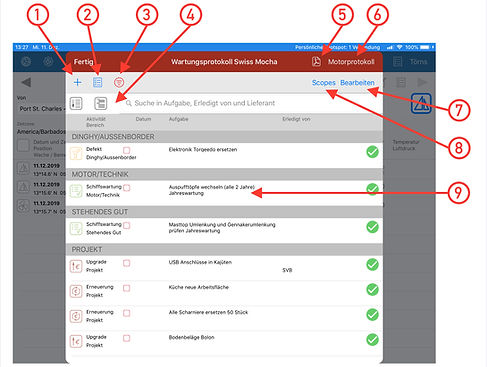Click green checkmark for Küche neue Arbeitsfläche

[372, 290]
